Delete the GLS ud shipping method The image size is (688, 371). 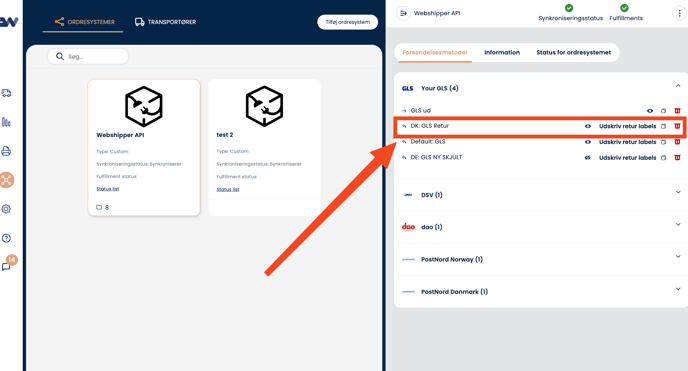(x=677, y=111)
